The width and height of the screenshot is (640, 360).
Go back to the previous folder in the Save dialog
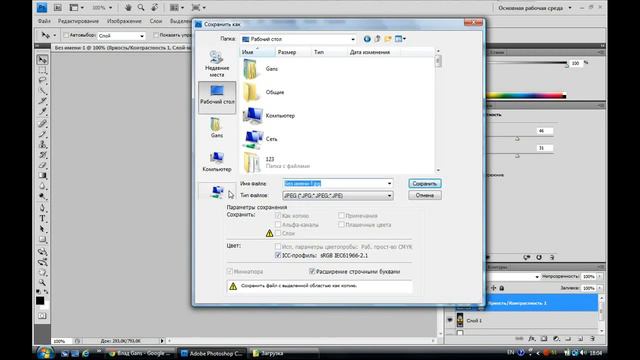(367, 39)
